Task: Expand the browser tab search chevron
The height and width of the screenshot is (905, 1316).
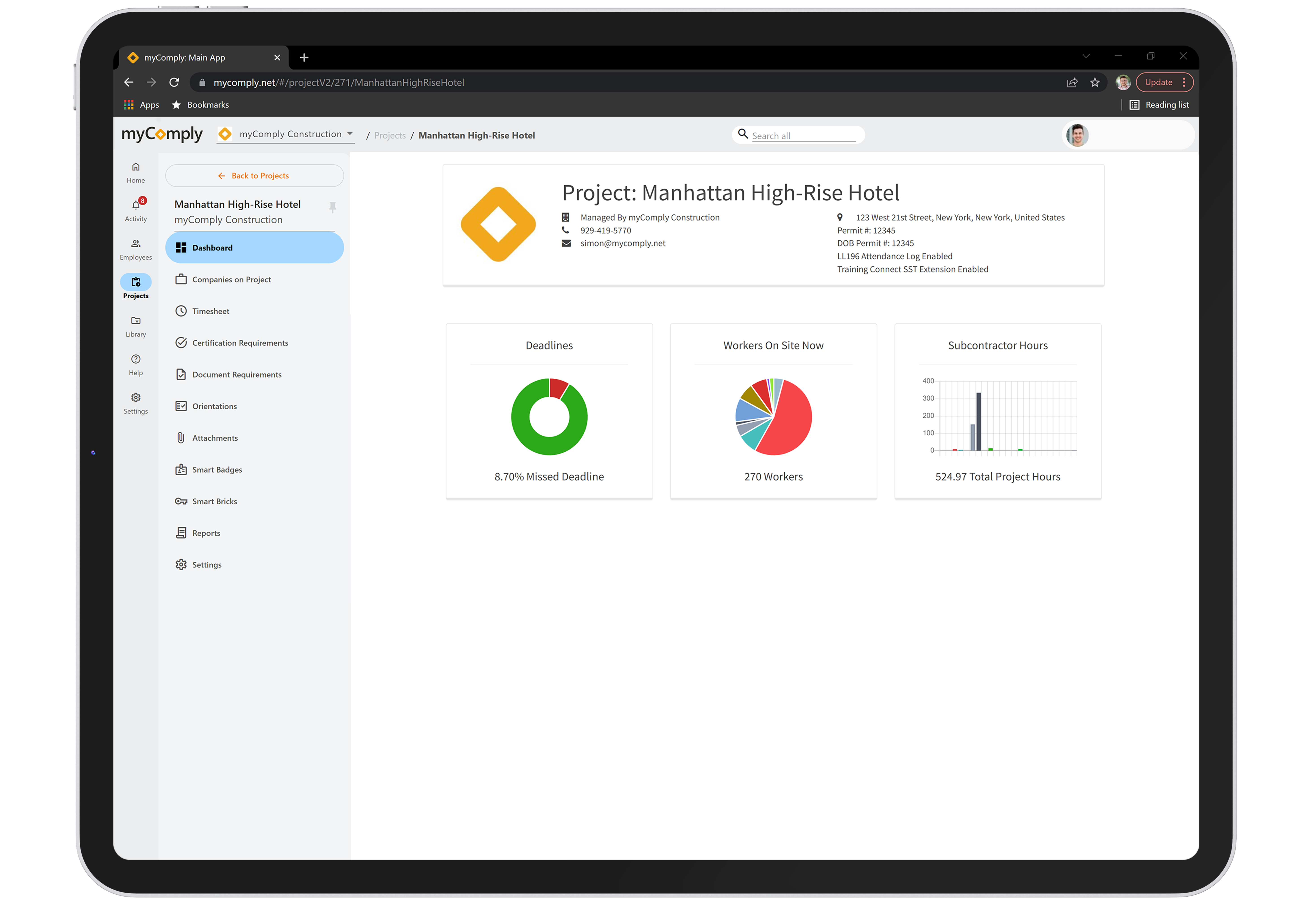Action: [x=1086, y=56]
